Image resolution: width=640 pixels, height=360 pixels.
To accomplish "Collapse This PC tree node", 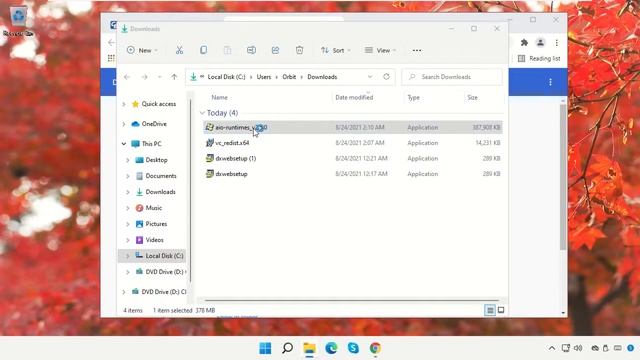I will [x=124, y=144].
